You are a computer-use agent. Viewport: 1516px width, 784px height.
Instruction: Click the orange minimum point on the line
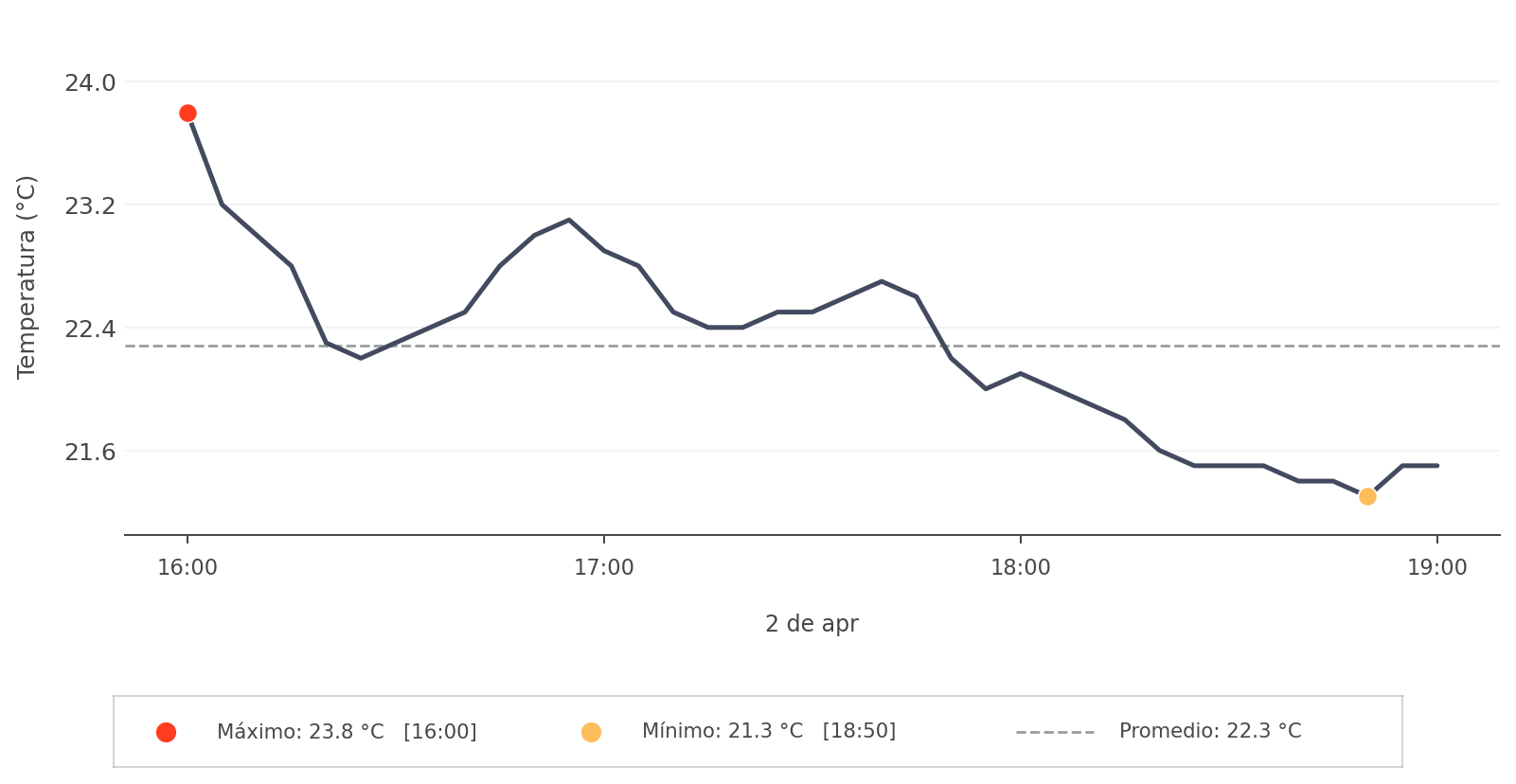tap(1367, 496)
